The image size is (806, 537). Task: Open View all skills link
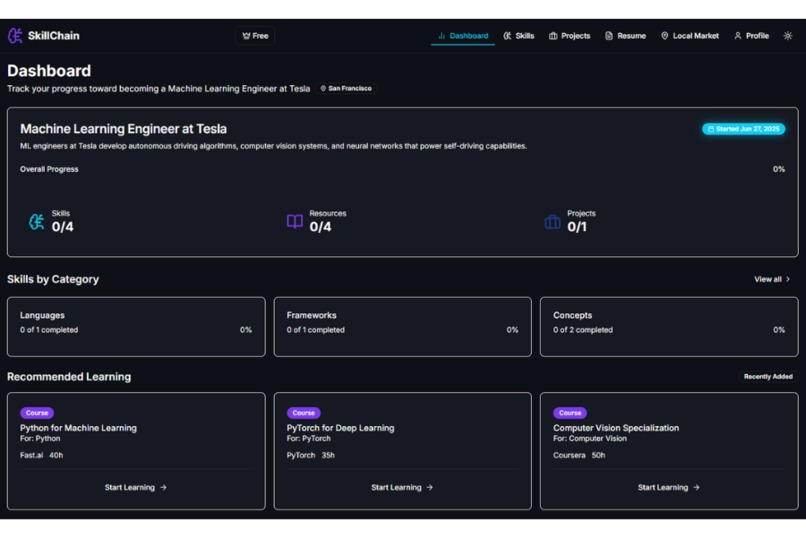[x=772, y=279]
